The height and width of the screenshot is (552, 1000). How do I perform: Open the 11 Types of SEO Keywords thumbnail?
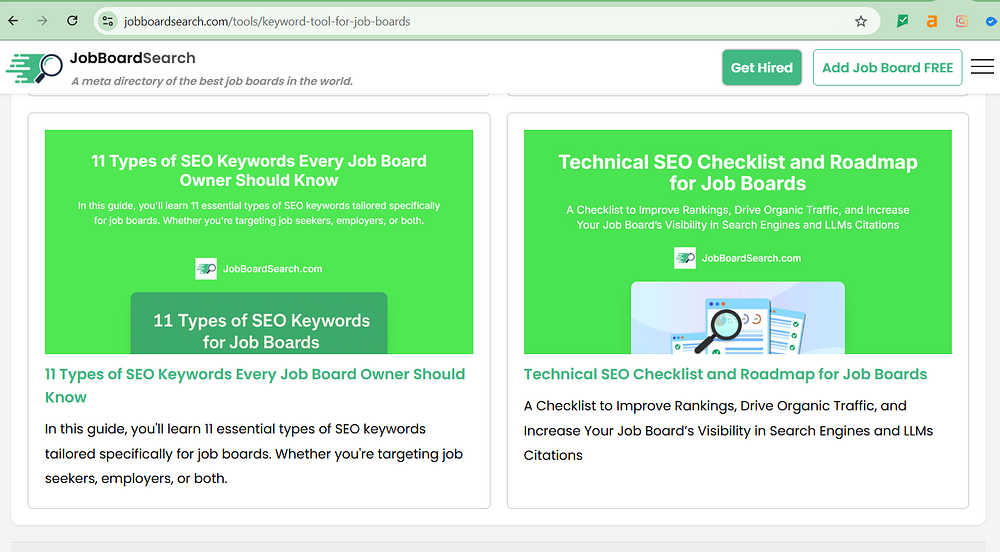259,242
